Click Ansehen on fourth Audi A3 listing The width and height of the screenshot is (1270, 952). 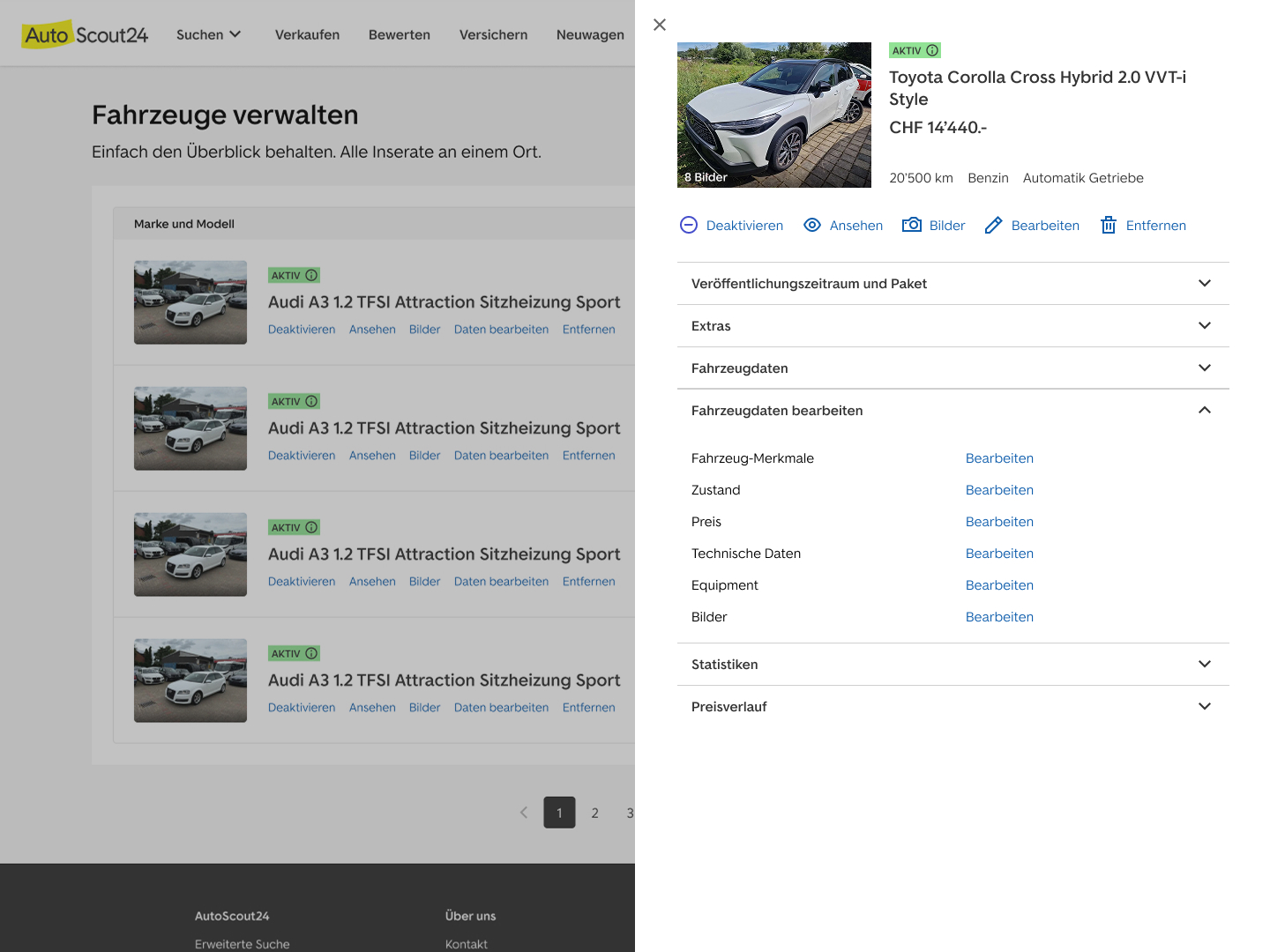pos(372,708)
